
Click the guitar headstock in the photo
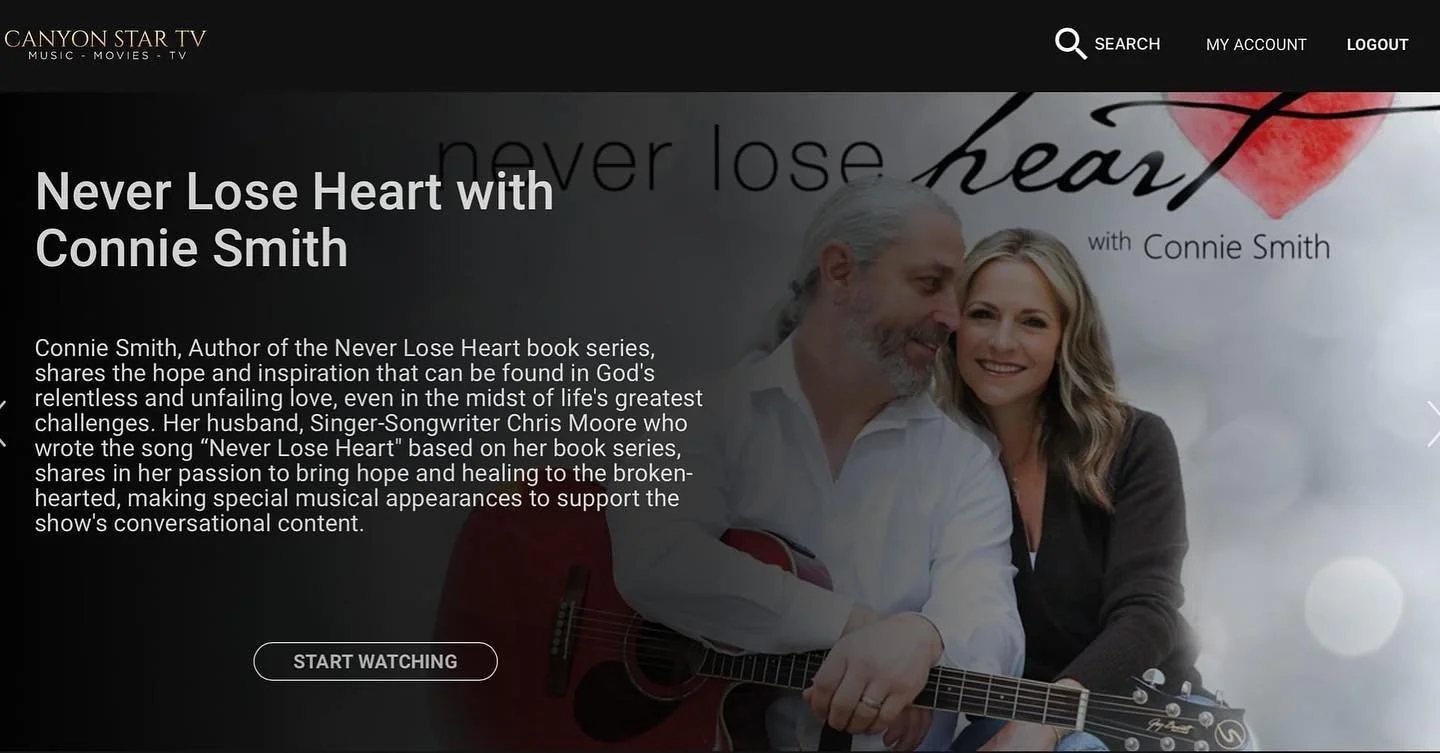[1190, 717]
